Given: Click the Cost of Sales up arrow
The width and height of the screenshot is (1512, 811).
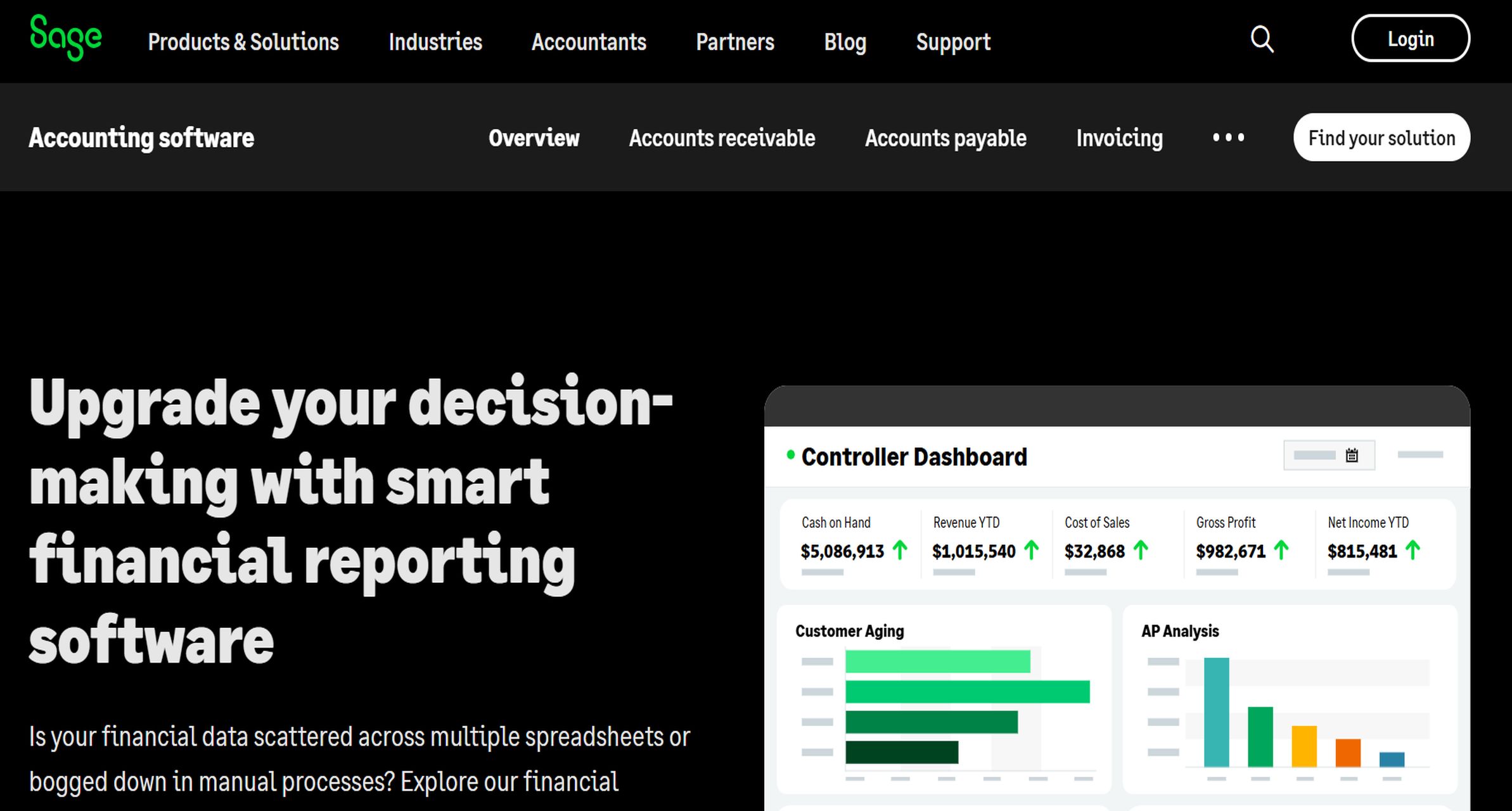Looking at the screenshot, I should click(1141, 550).
